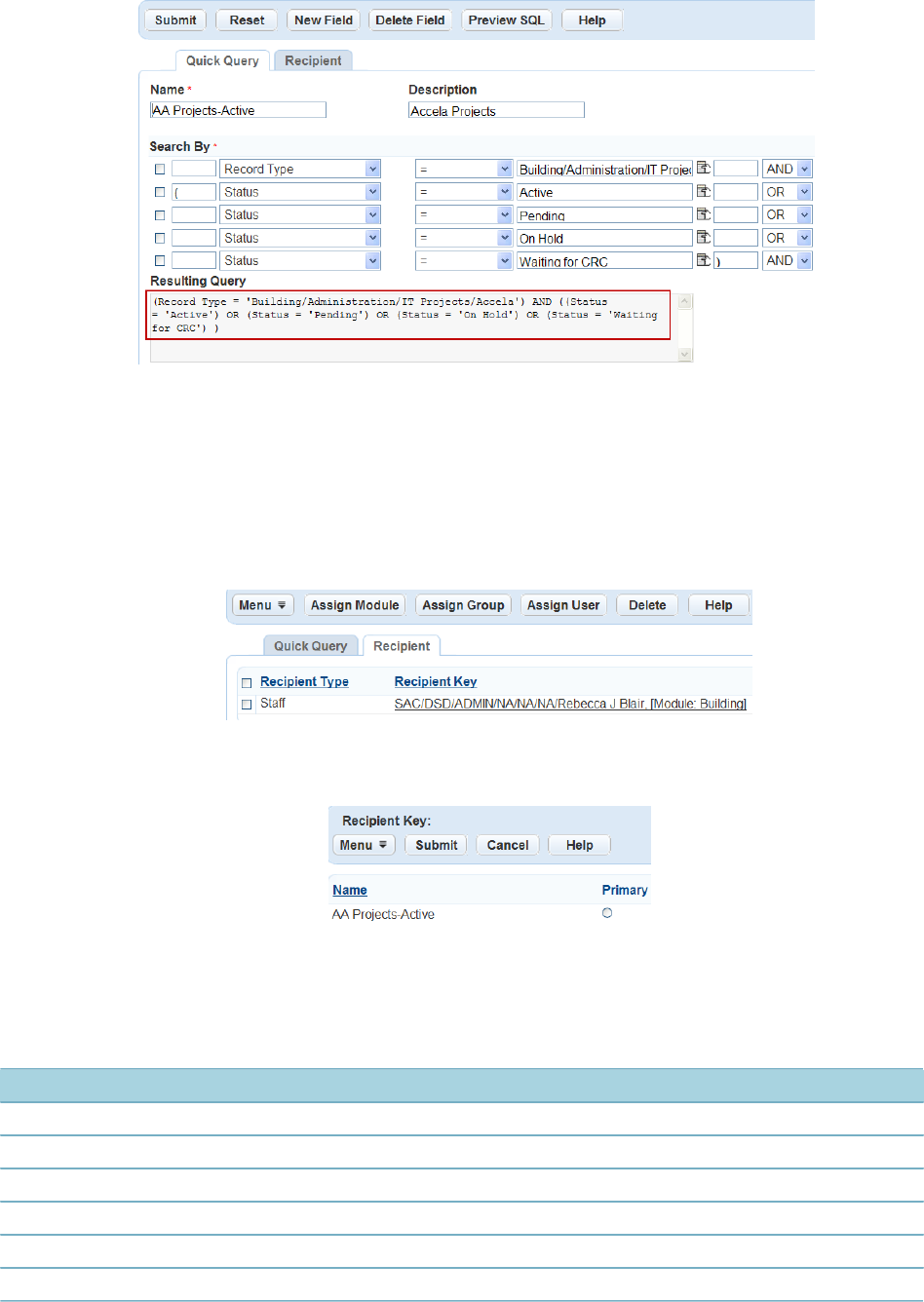
Task: Click the Description input field
Action: pos(496,110)
